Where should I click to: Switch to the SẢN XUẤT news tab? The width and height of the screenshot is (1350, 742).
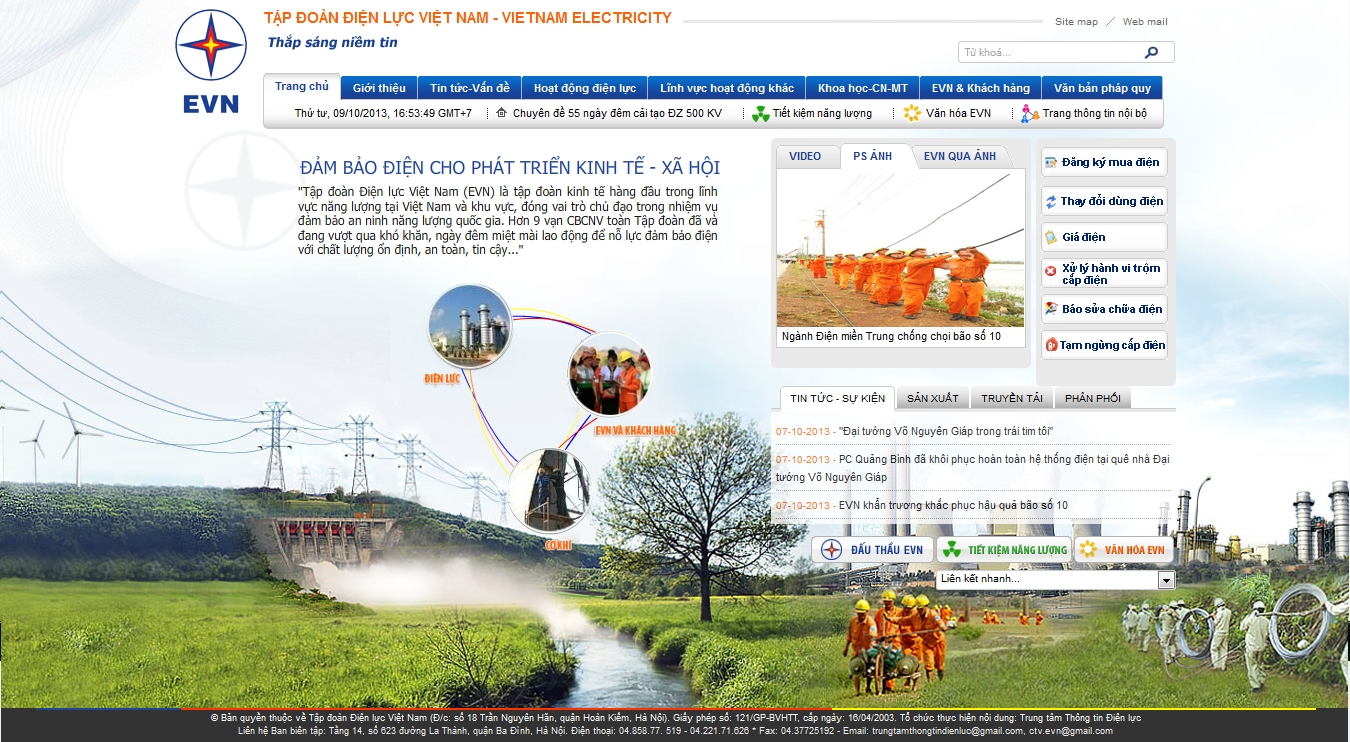pos(932,398)
